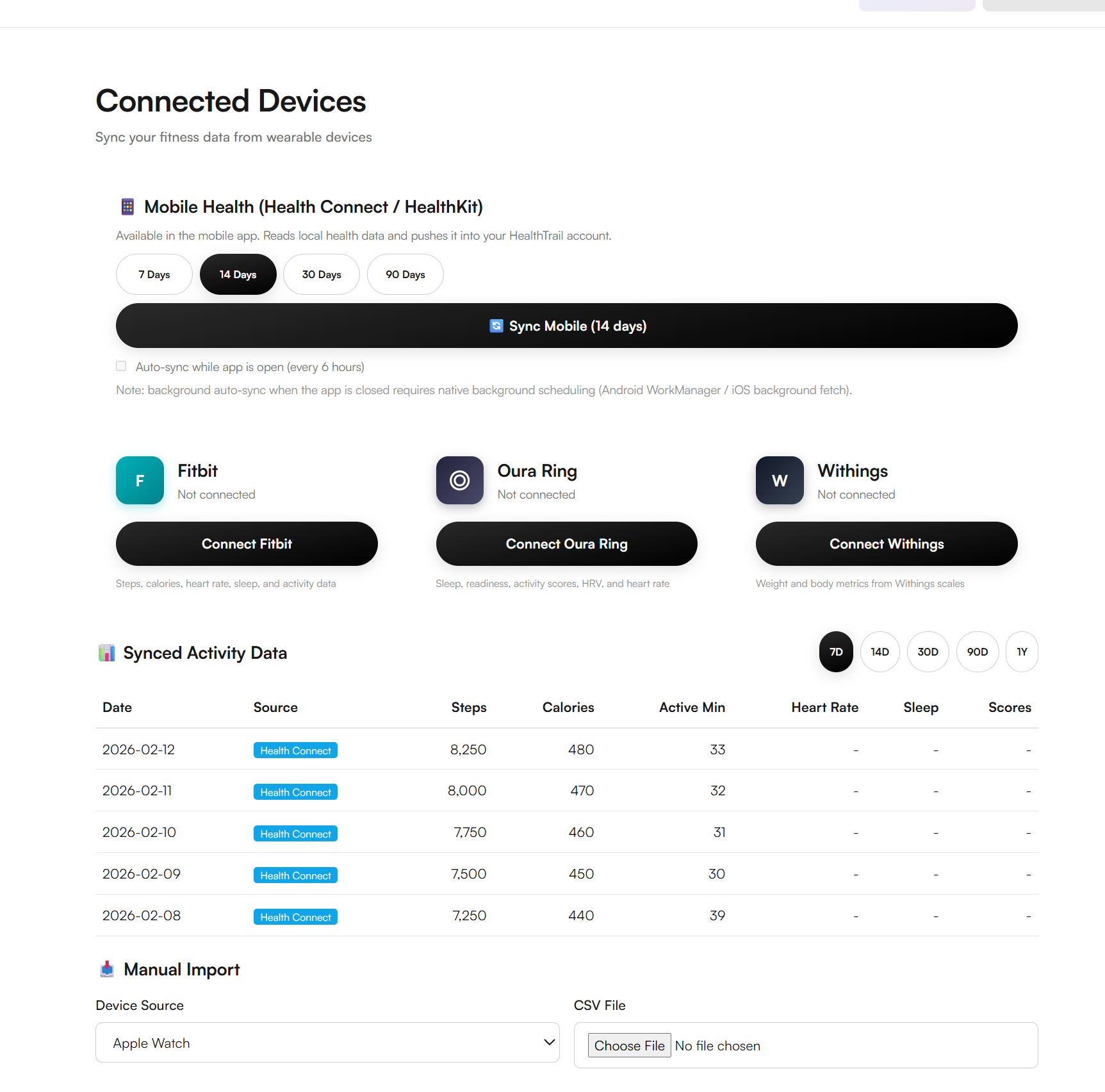Expand the 90D data range option
1105x1092 pixels.
tap(978, 652)
